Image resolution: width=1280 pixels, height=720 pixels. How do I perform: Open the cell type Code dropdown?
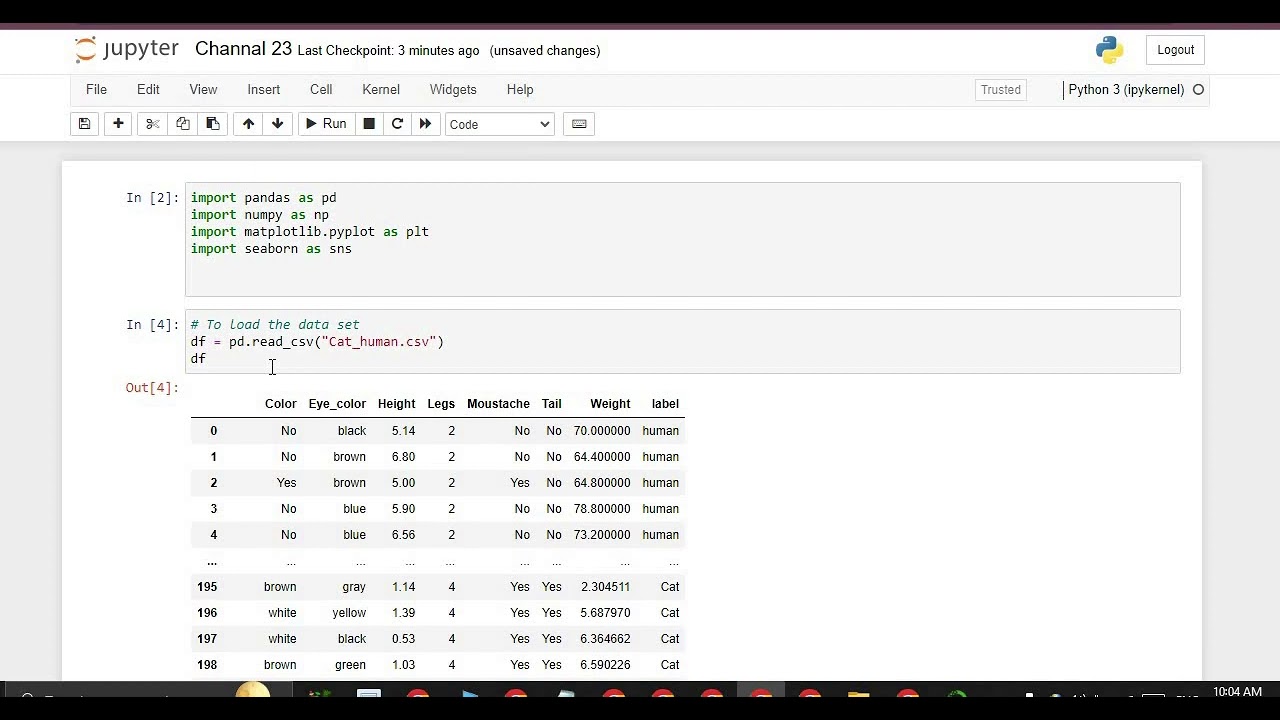tap(499, 124)
